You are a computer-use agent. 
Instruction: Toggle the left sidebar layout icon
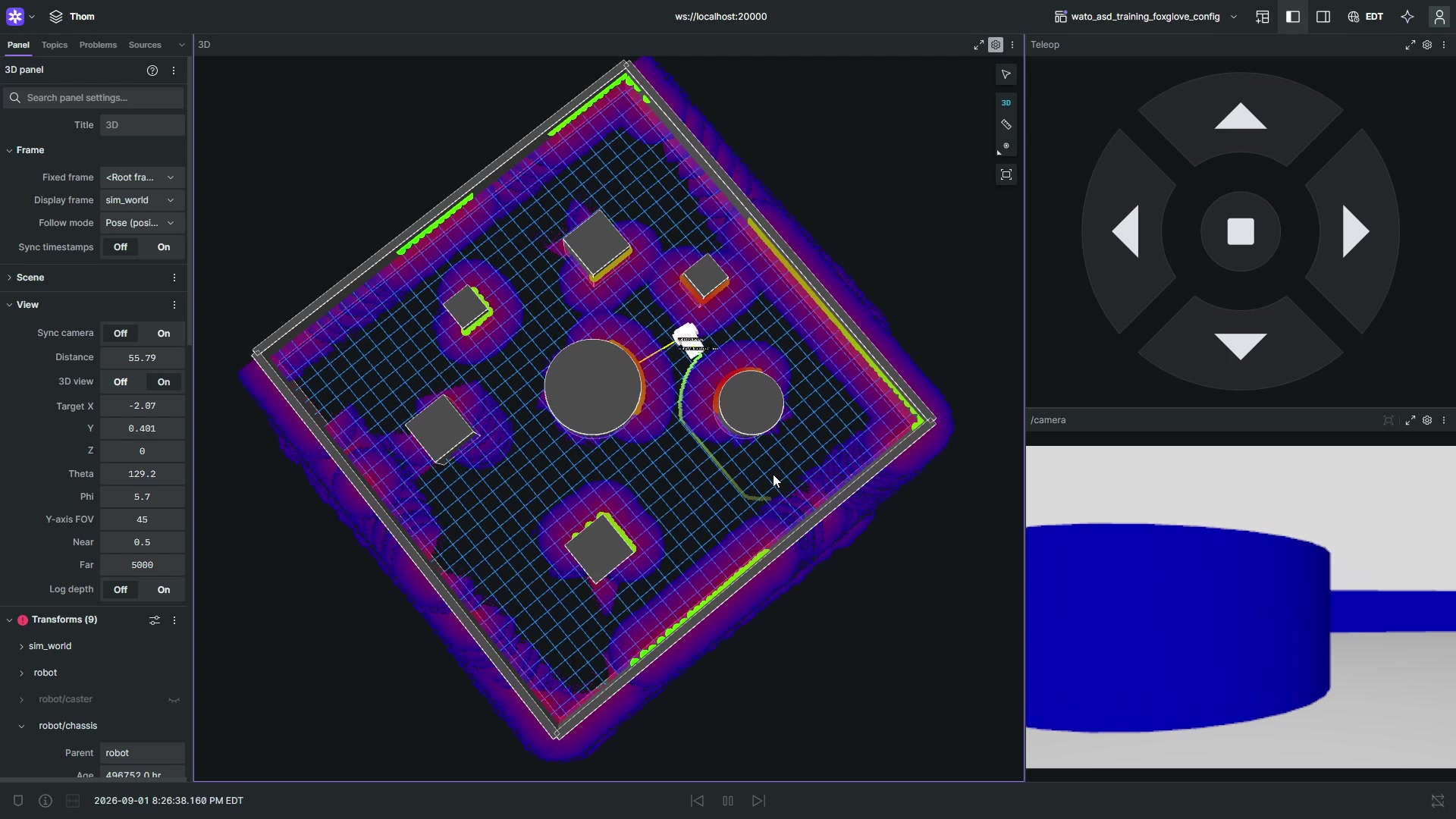(1293, 17)
